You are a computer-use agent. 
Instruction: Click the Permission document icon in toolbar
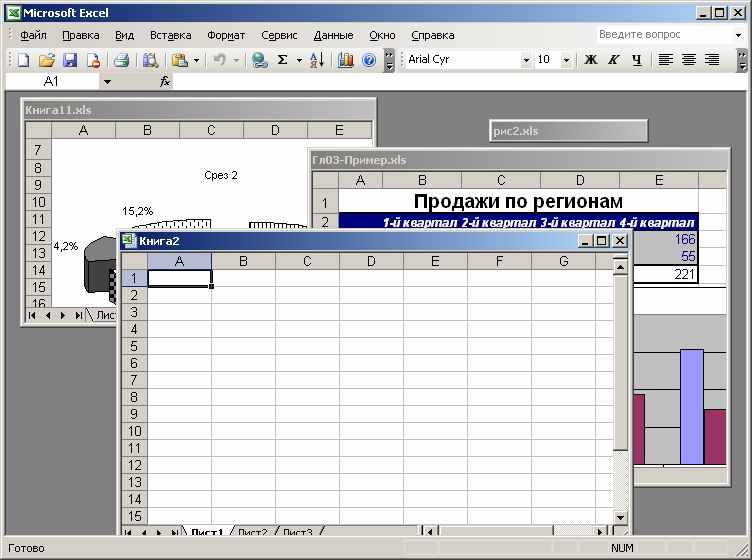pos(93,60)
